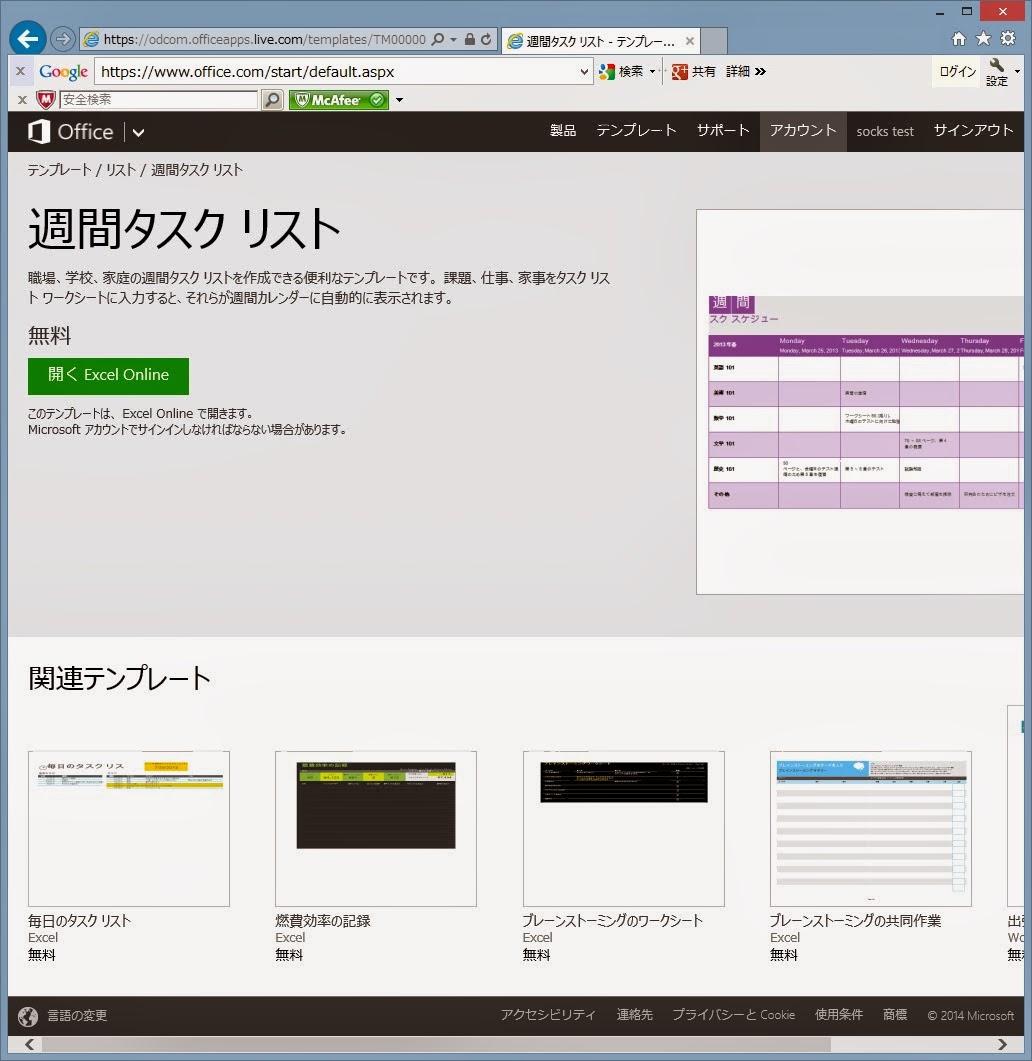Close the Google toolbar with its X
Viewport: 1032px width, 1061px height.
[x=20, y=71]
